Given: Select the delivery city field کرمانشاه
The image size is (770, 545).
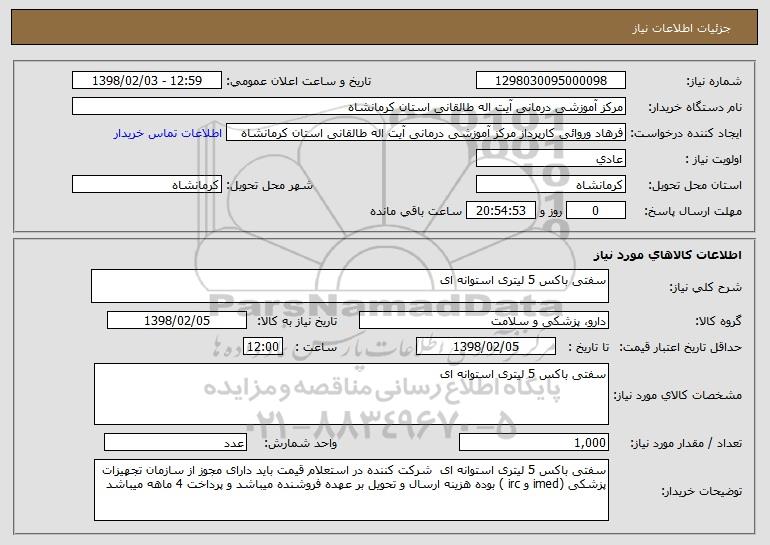Looking at the screenshot, I should 147,185.
